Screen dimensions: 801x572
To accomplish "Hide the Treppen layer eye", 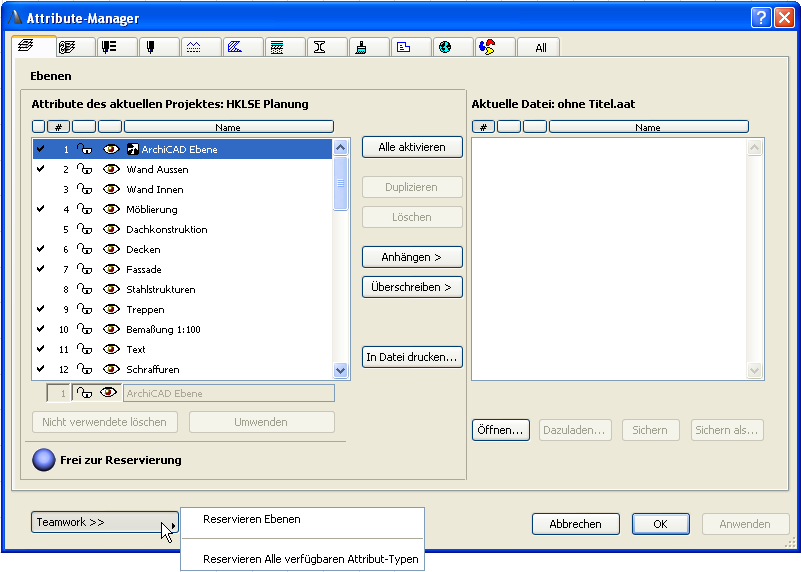I will [111, 309].
